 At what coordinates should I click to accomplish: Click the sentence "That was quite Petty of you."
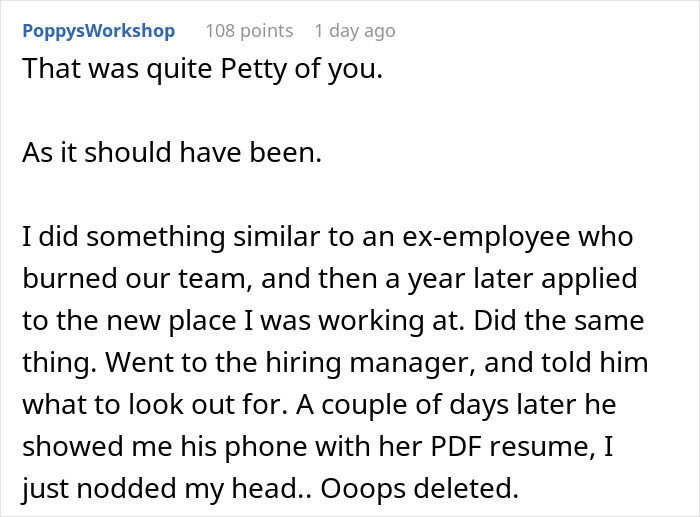[200, 74]
